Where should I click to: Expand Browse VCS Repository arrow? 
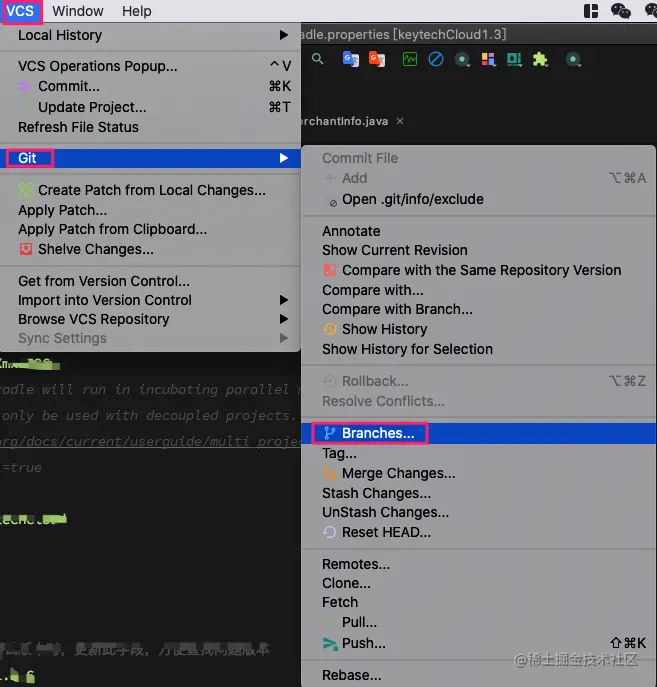(283, 319)
